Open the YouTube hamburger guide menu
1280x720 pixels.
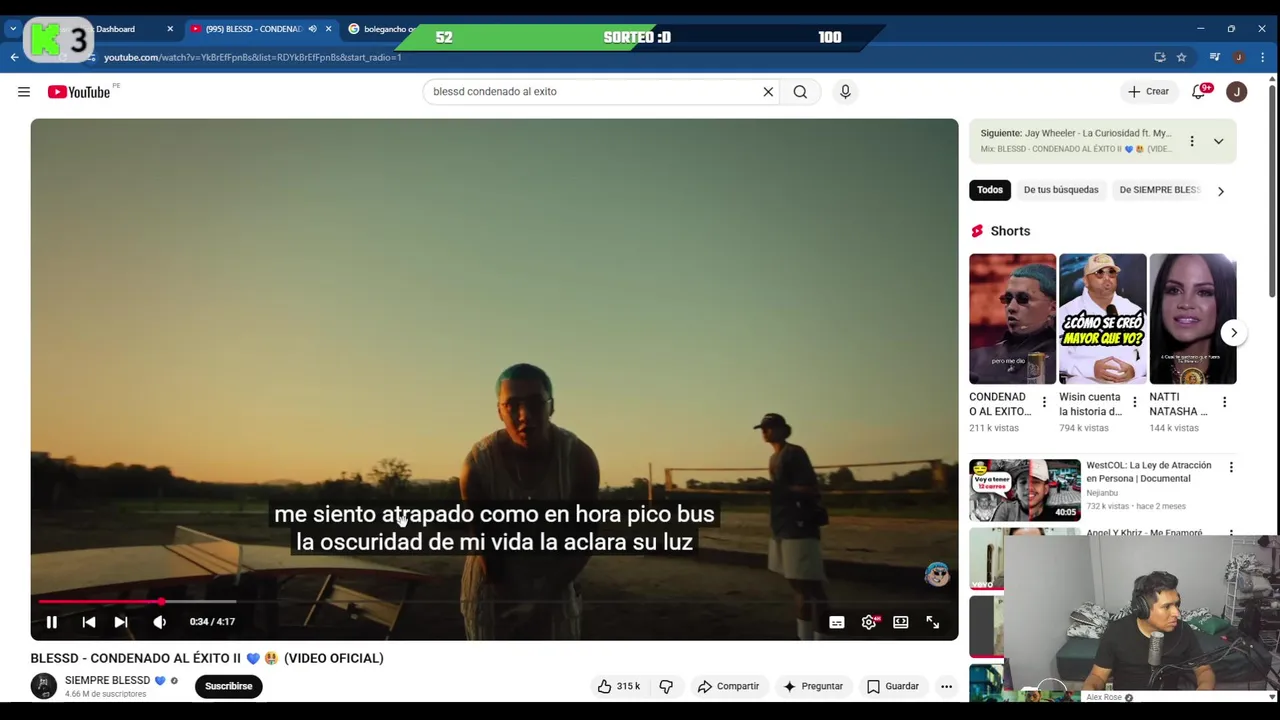coord(24,92)
